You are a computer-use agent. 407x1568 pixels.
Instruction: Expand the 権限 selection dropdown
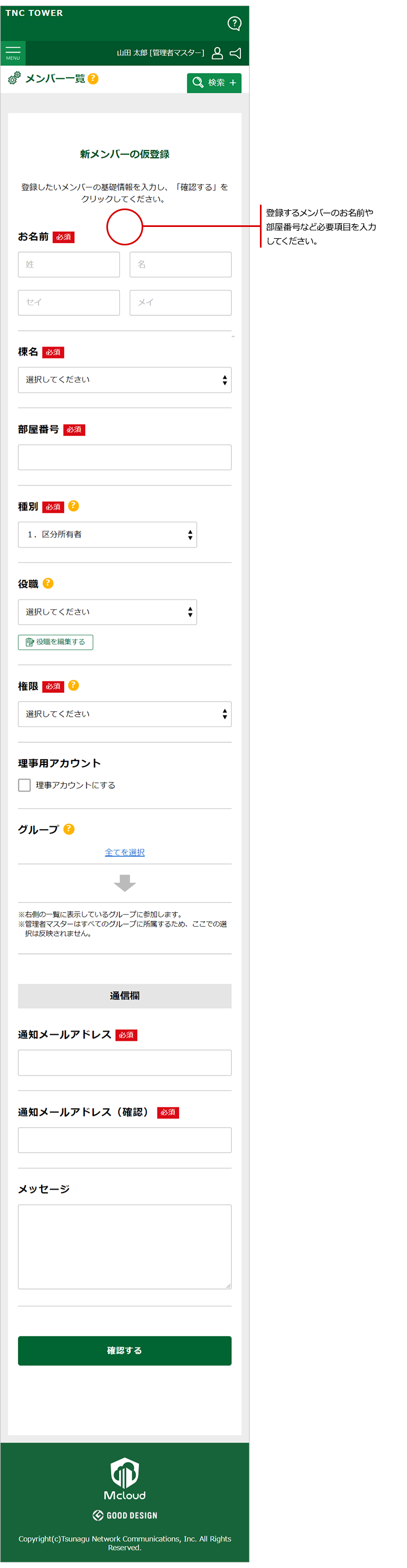(x=124, y=713)
